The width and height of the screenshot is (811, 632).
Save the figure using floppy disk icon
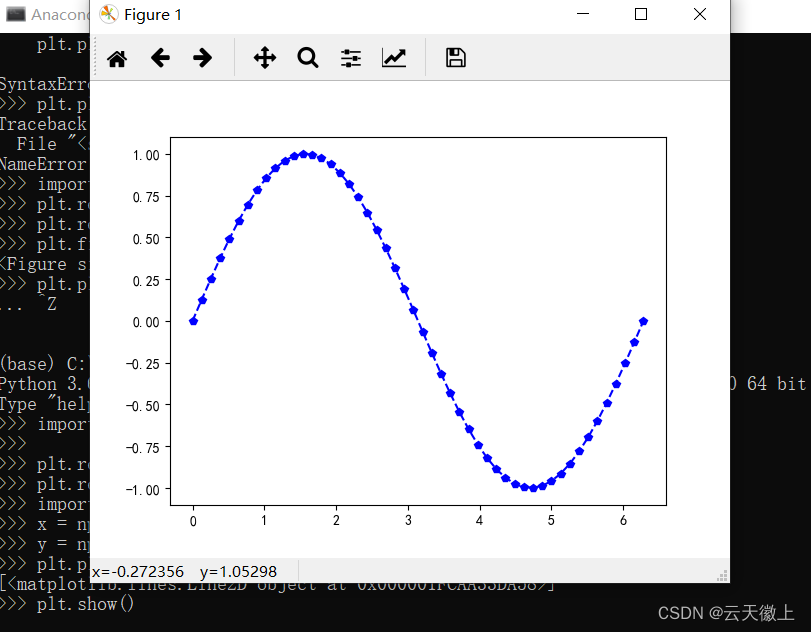click(456, 58)
